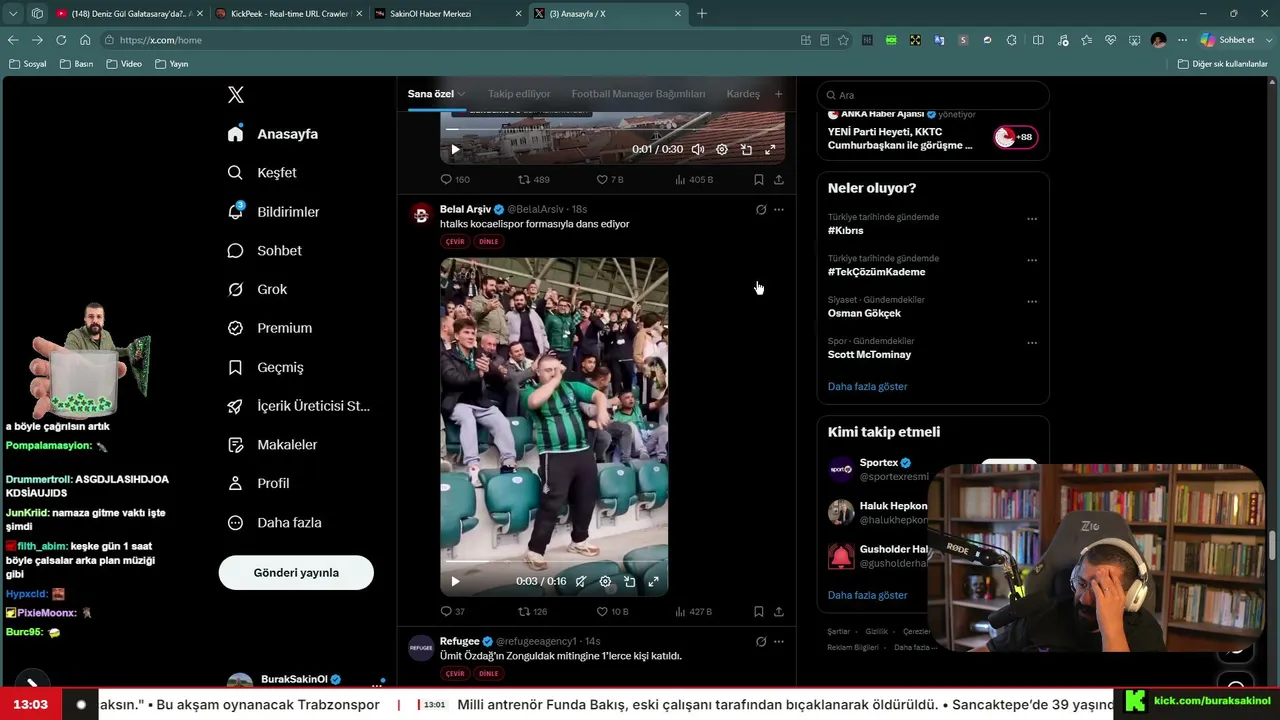Open Geçmiş bookmark icon in sidebar
Screen dimensions: 1280x720
[235, 367]
